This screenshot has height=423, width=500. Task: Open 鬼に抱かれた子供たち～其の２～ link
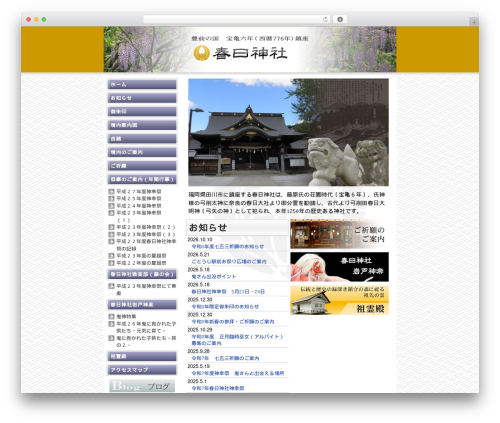146,341
